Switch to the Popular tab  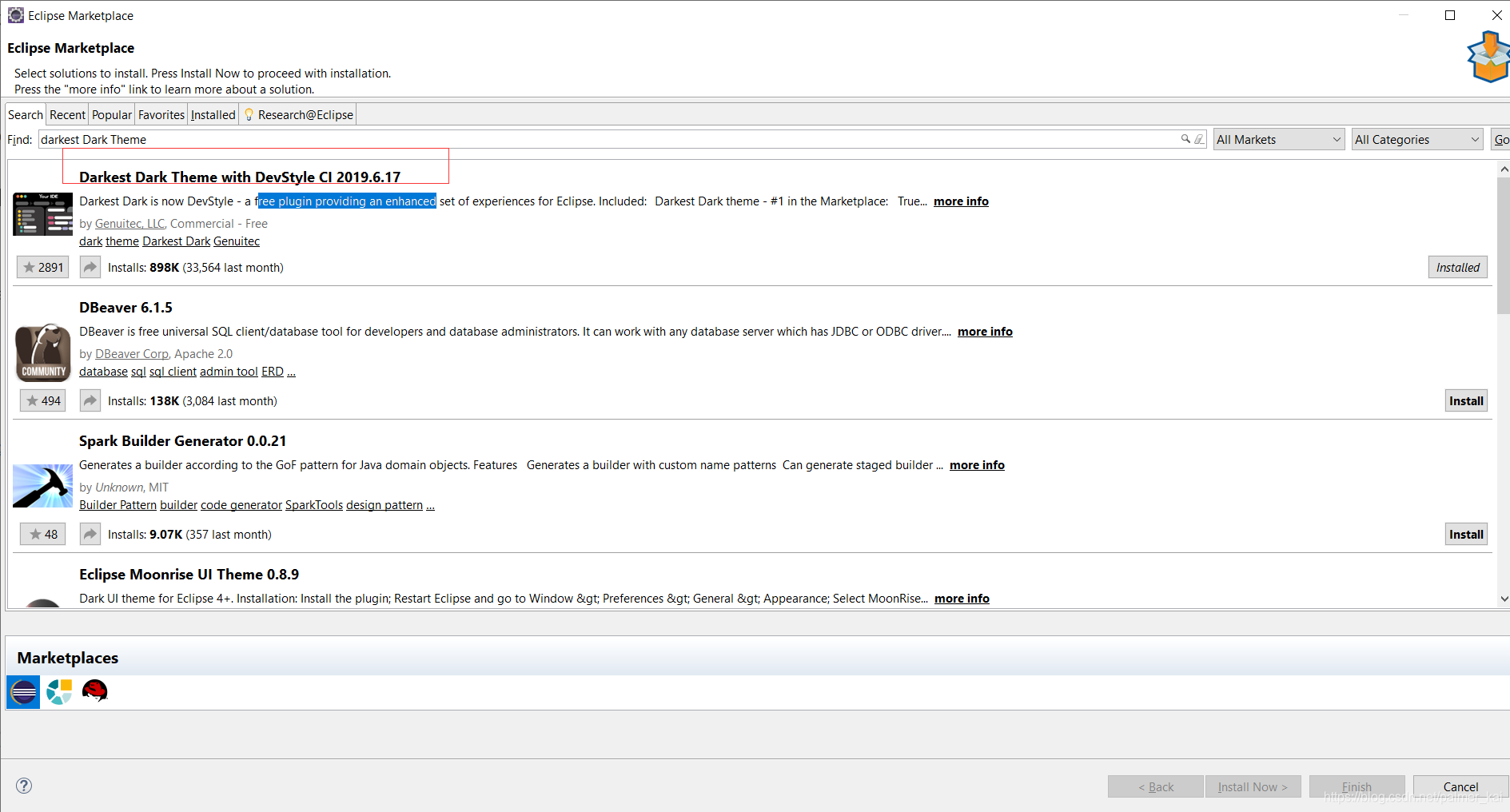pyautogui.click(x=112, y=115)
